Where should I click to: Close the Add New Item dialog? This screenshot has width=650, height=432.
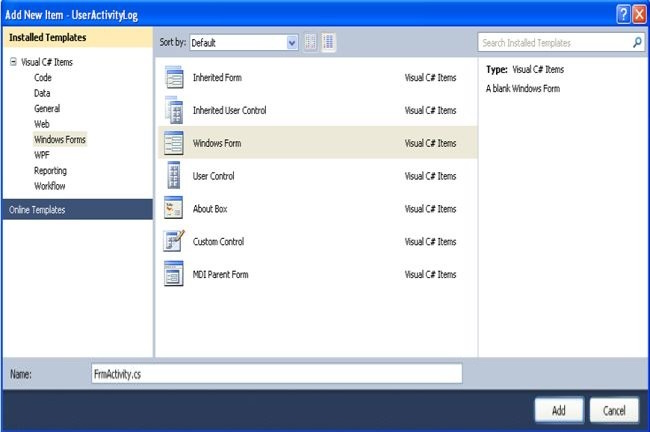(x=640, y=15)
